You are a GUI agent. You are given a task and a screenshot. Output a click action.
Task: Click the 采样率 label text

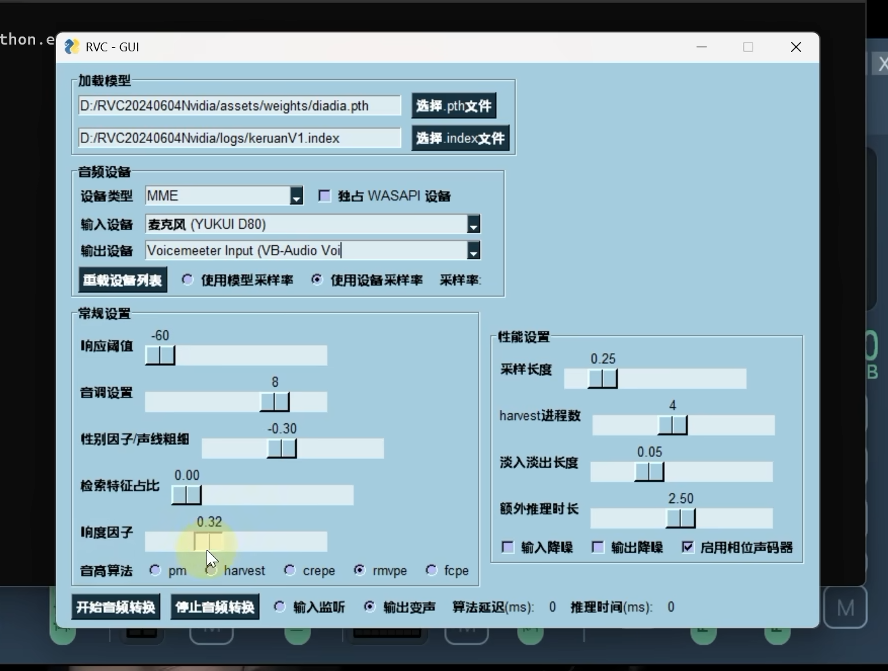point(460,280)
